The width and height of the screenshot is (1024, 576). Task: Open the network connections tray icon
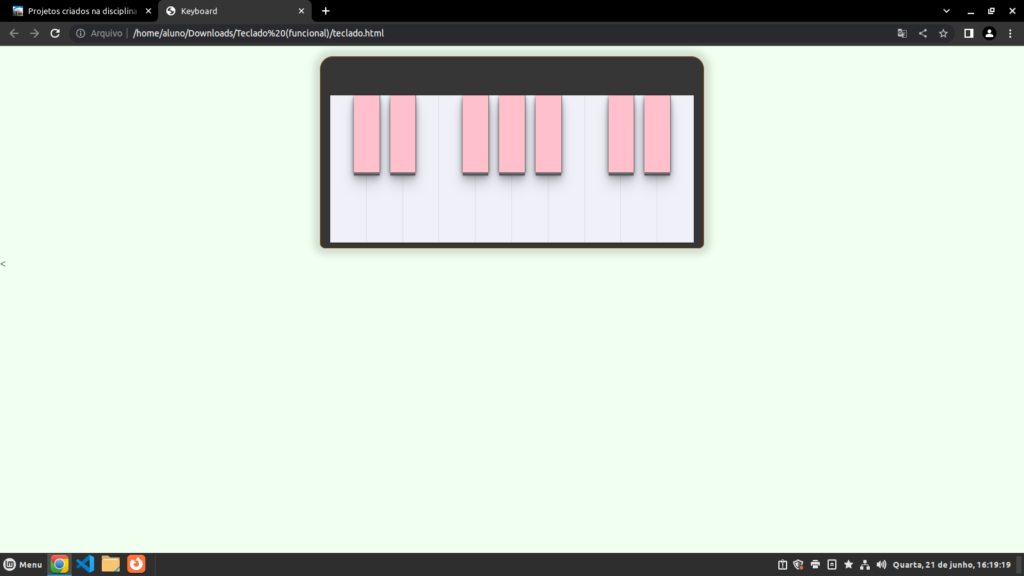point(865,565)
